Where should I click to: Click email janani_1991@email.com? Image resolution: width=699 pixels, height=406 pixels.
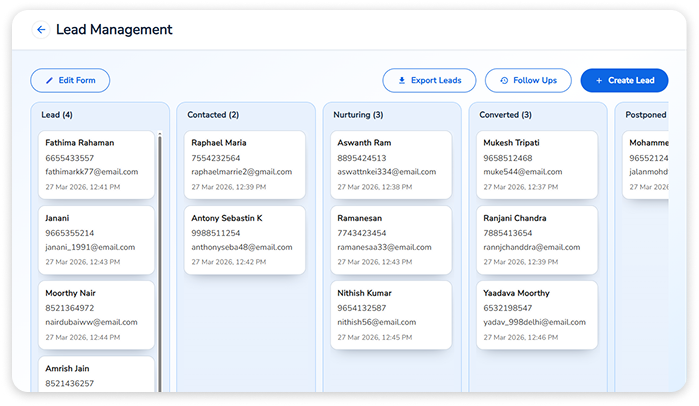90,247
